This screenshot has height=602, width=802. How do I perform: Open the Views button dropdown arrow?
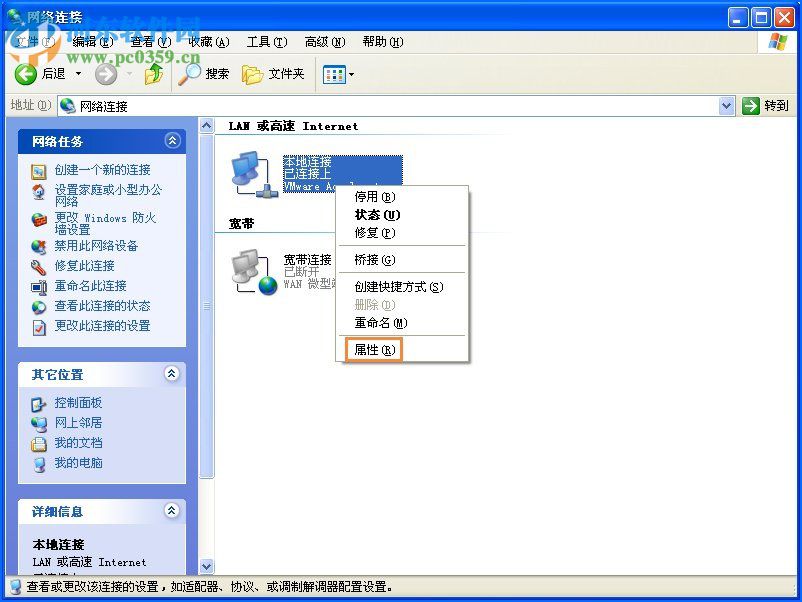pyautogui.click(x=351, y=75)
